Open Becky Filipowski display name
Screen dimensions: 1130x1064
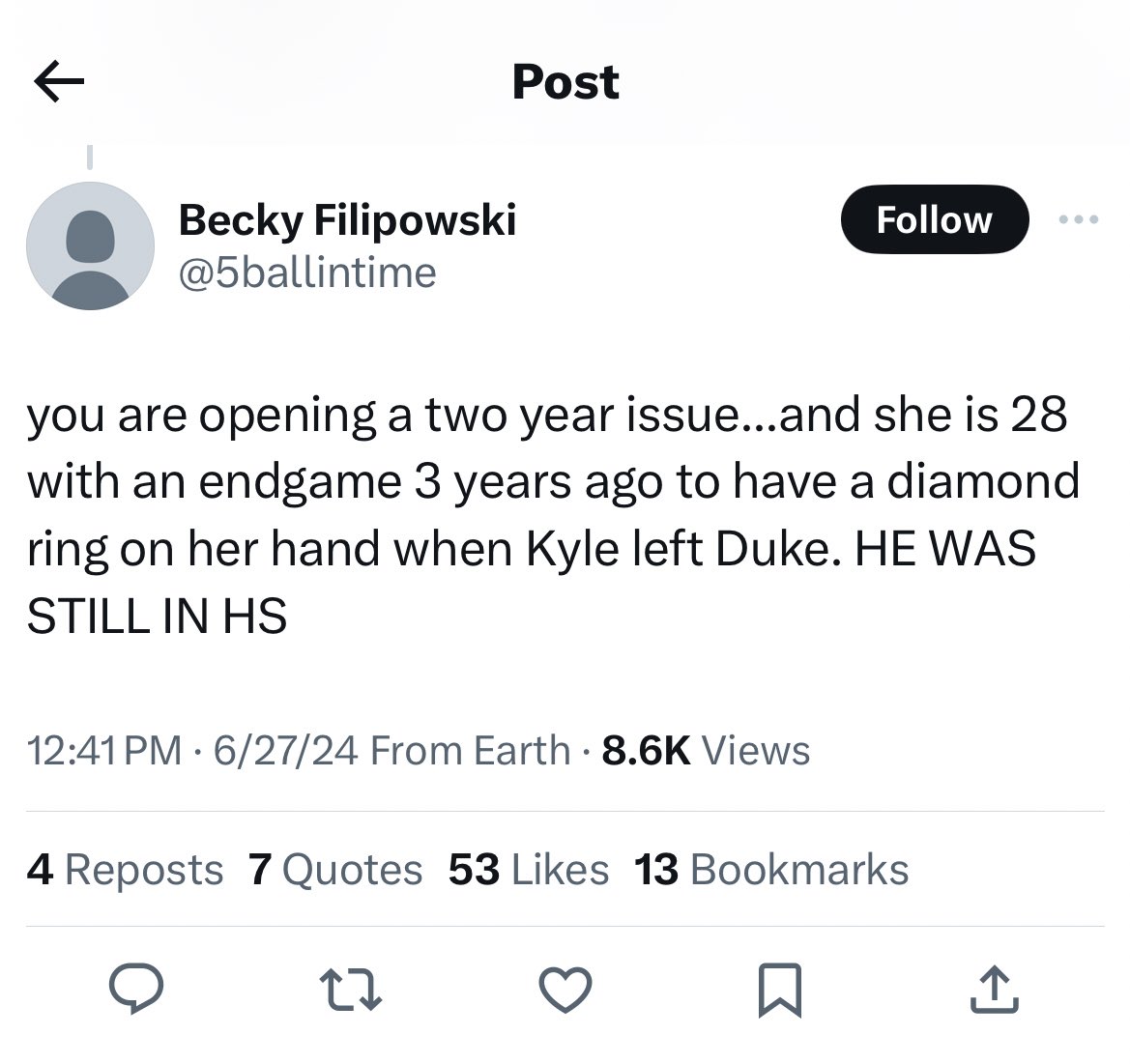click(x=347, y=220)
